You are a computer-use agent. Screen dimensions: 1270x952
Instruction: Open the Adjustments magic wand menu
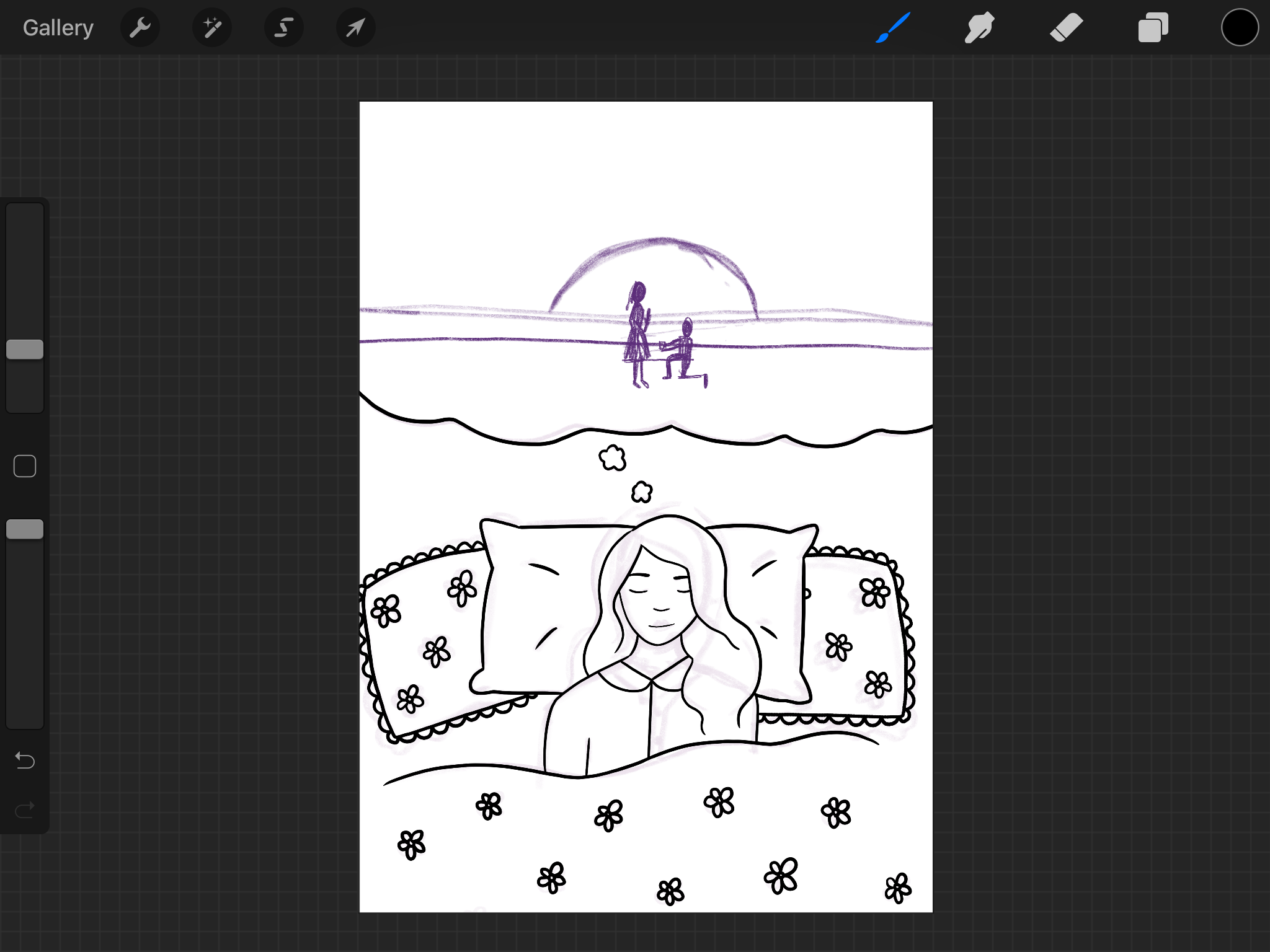tap(212, 28)
